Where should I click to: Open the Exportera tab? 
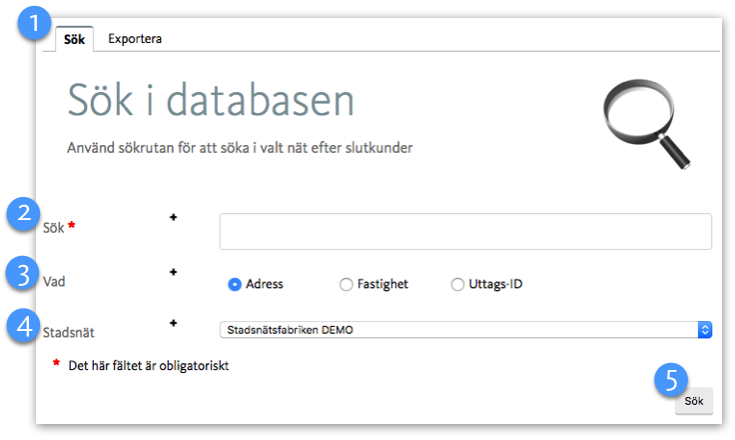point(135,40)
